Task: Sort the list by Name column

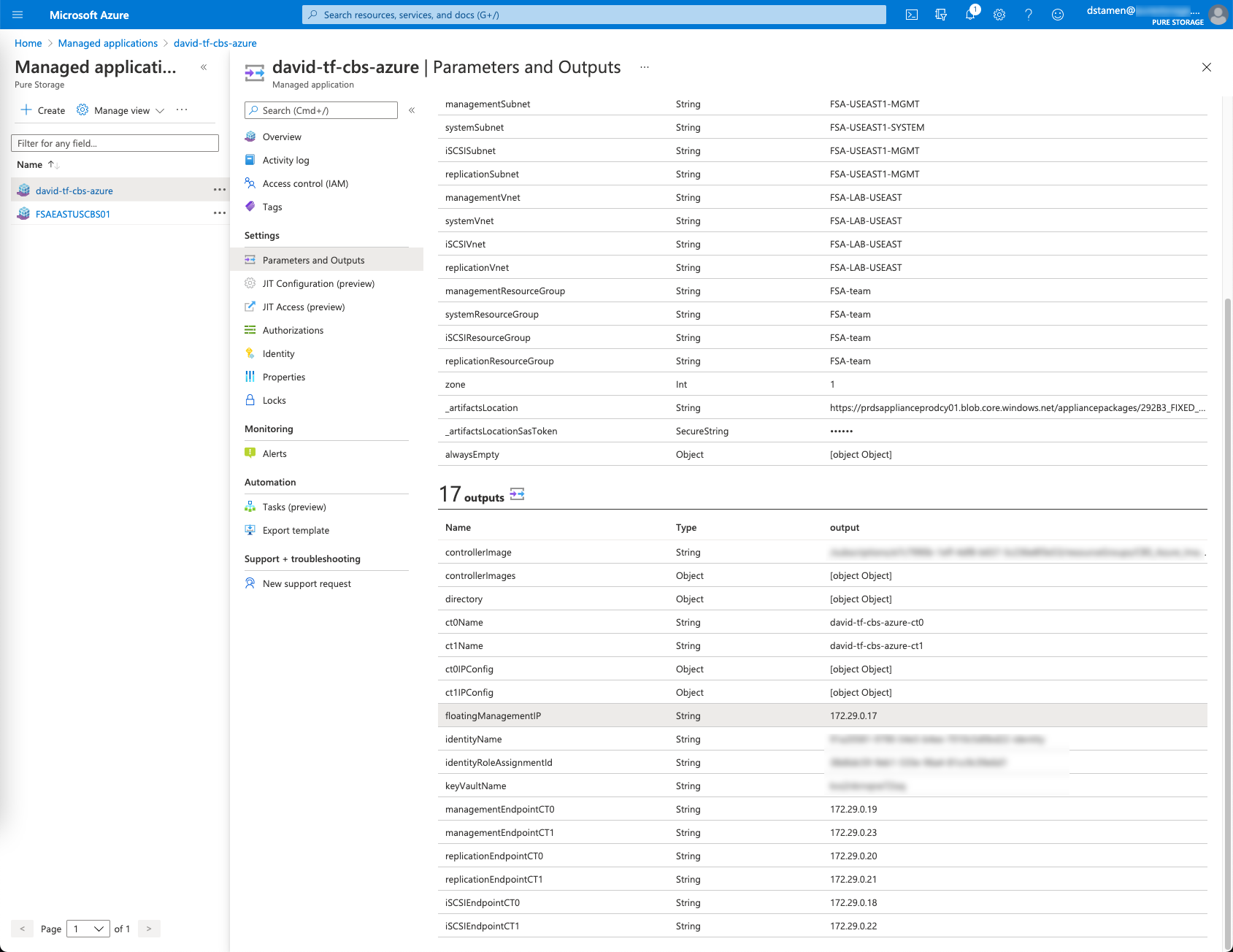Action: pos(37,164)
